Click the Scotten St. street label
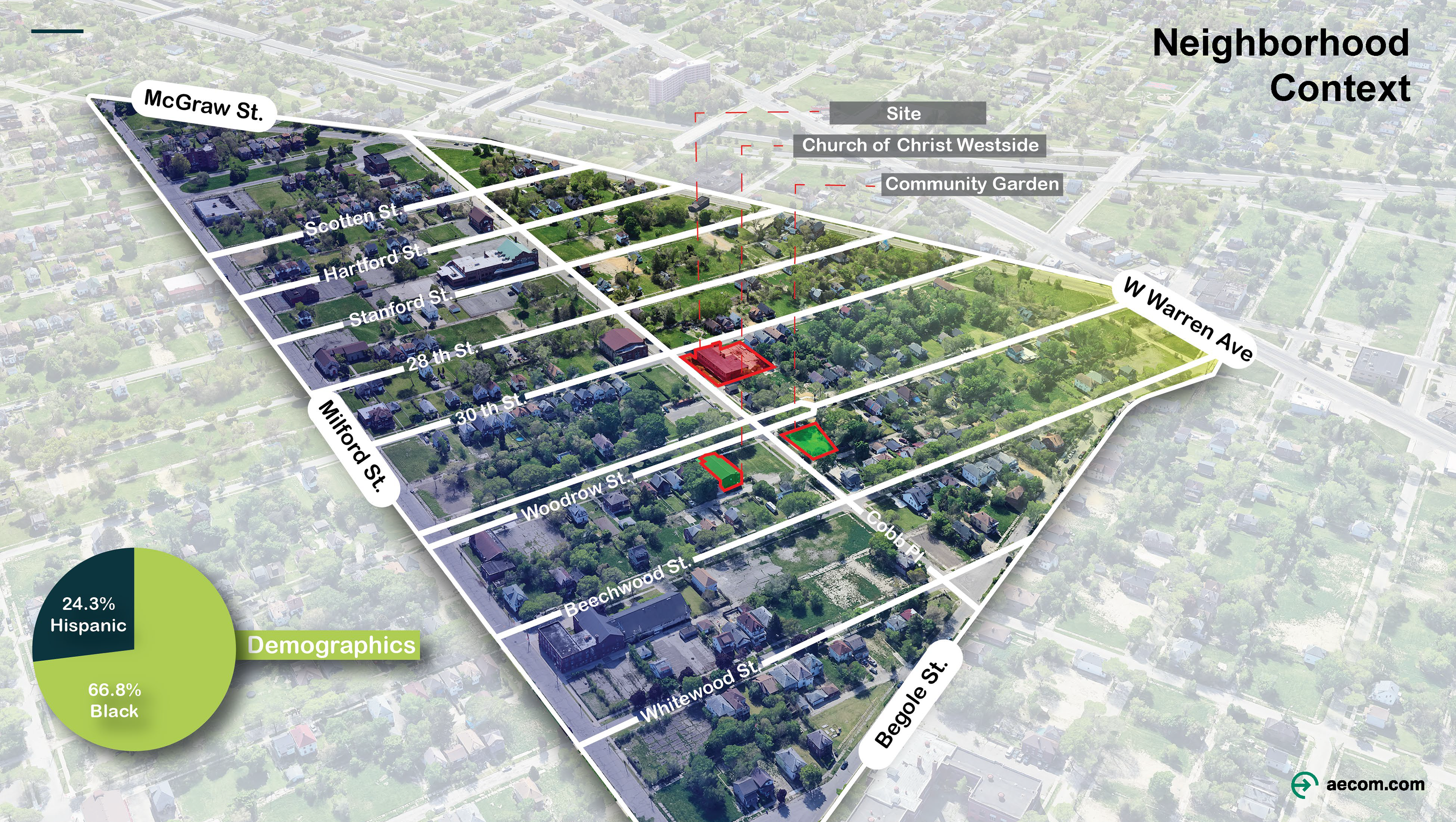Viewport: 1456px width, 822px height. coord(353,219)
